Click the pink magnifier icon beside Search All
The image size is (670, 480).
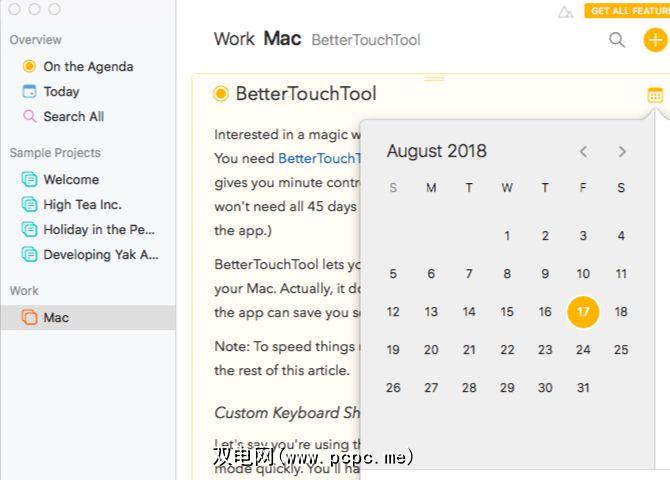tap(29, 116)
